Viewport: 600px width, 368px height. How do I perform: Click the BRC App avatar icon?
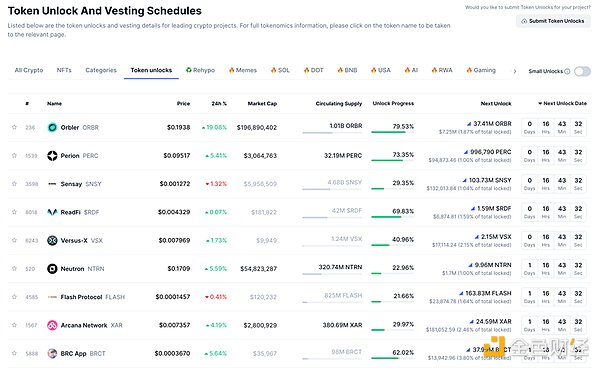pyautogui.click(x=52, y=353)
